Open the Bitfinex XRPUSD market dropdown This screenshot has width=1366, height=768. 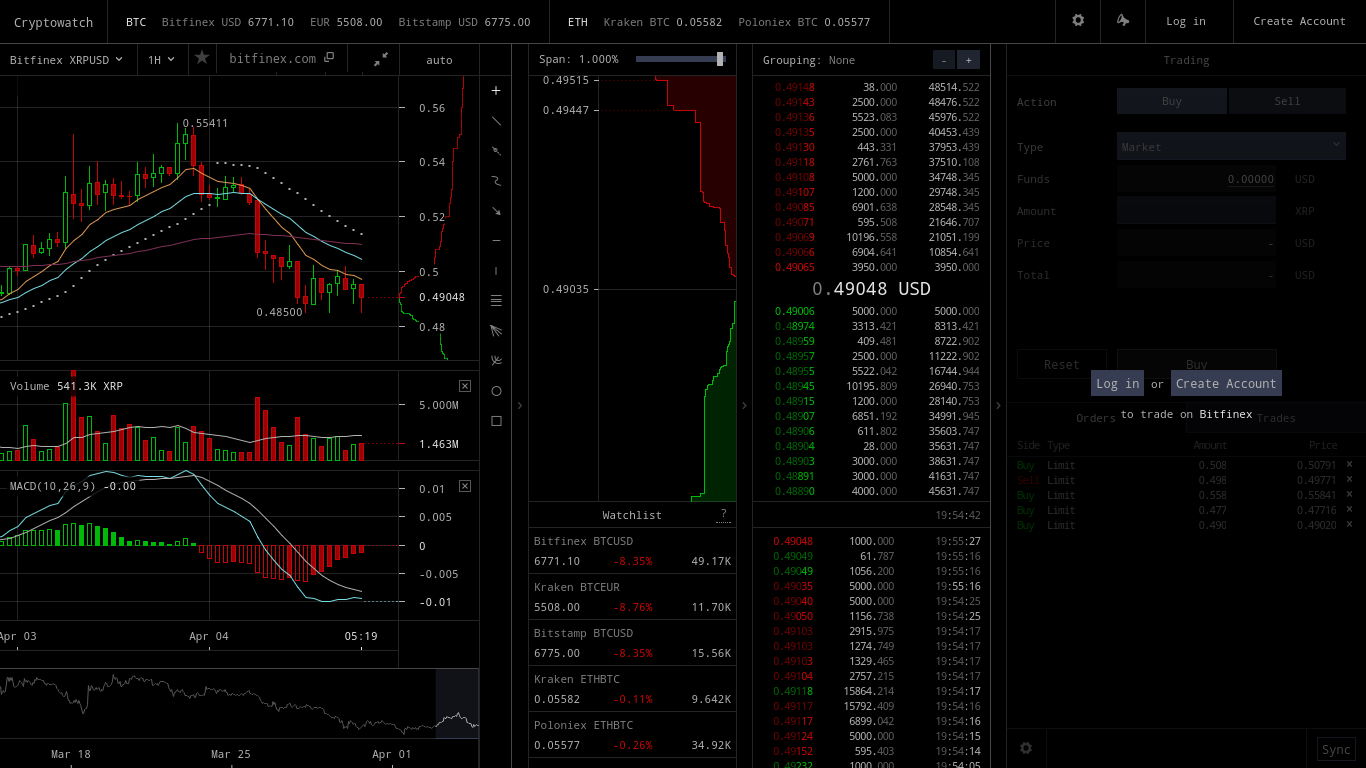click(67, 60)
